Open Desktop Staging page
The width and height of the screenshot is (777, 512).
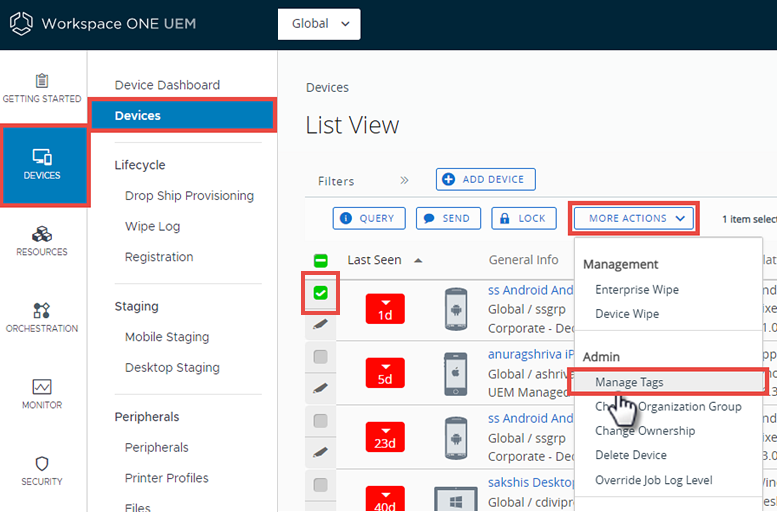[172, 368]
